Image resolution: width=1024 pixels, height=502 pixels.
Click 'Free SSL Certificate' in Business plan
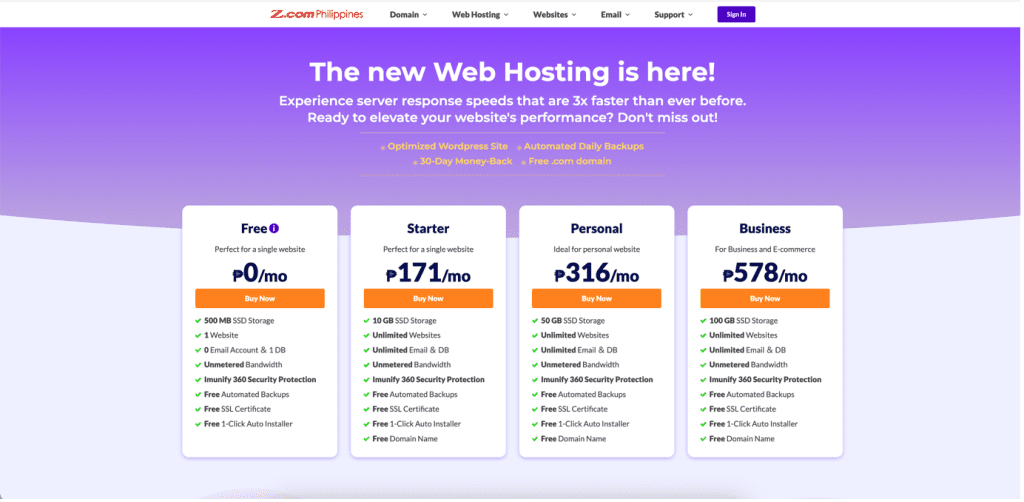coord(743,409)
